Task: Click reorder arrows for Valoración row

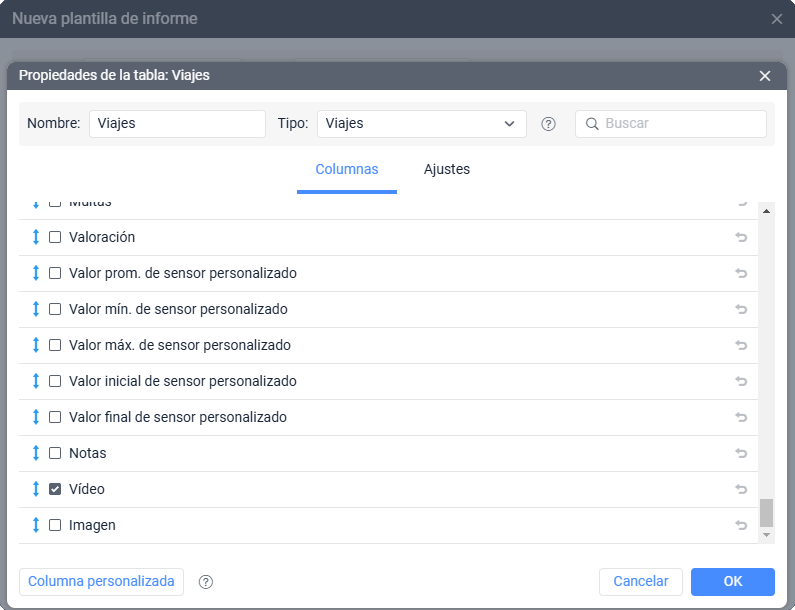Action: [x=36, y=237]
